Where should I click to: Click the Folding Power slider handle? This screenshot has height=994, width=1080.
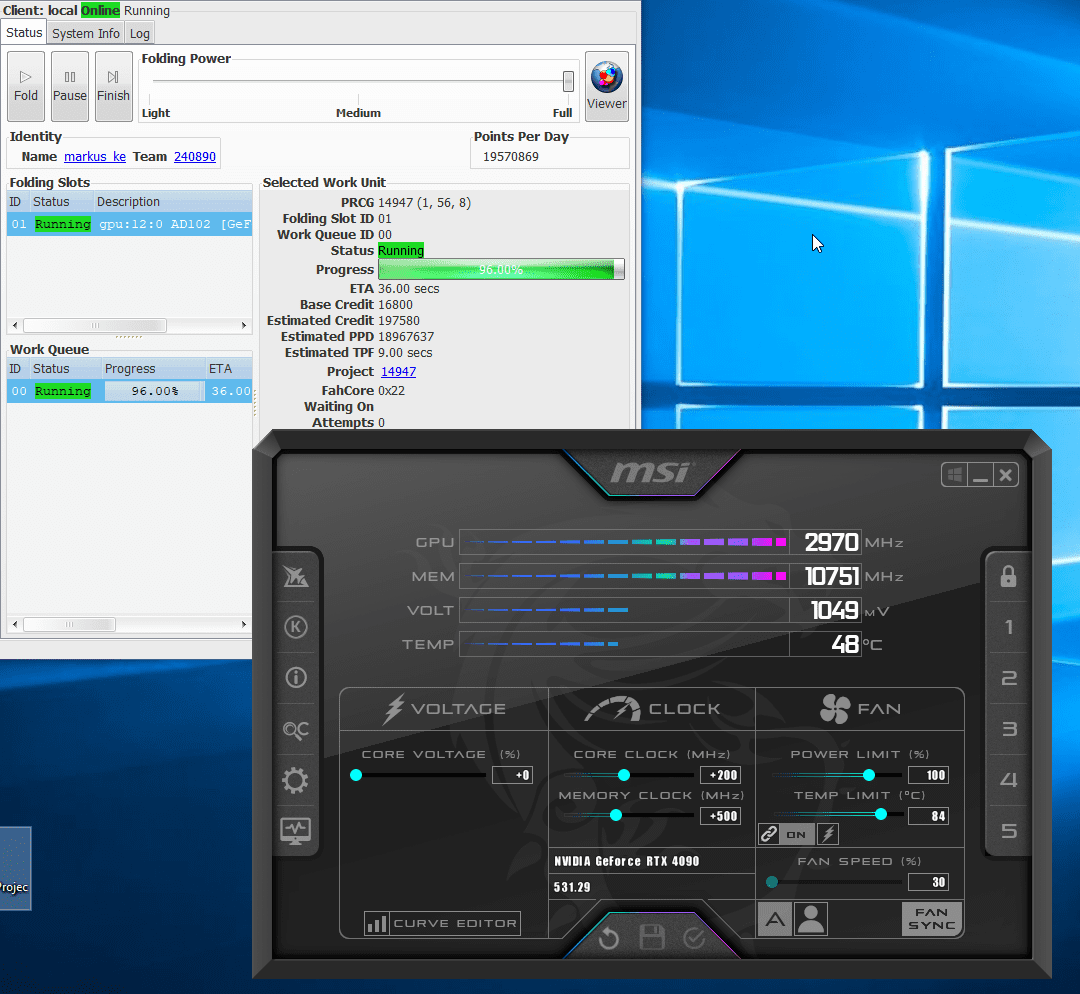(568, 81)
